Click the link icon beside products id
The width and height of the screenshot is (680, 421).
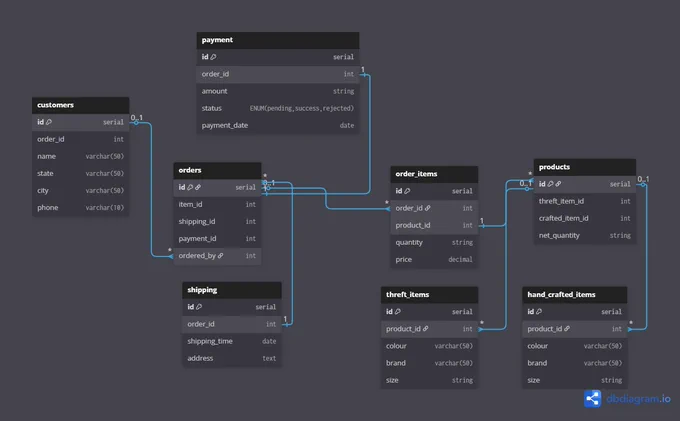(x=558, y=184)
